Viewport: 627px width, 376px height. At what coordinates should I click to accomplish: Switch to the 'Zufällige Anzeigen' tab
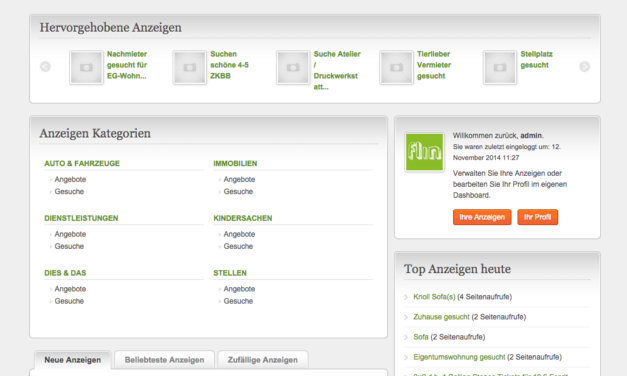click(263, 360)
